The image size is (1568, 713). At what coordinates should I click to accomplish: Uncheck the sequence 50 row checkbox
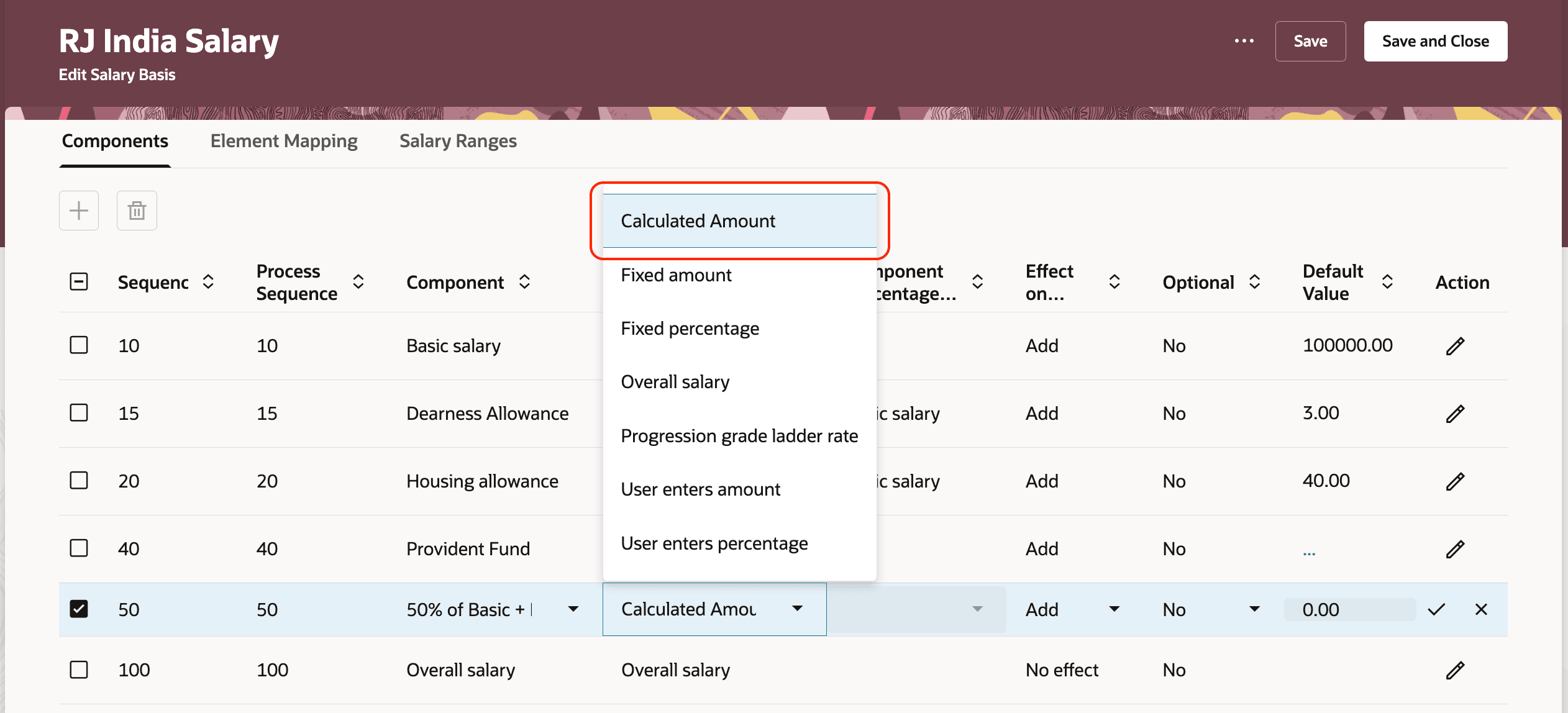point(79,609)
